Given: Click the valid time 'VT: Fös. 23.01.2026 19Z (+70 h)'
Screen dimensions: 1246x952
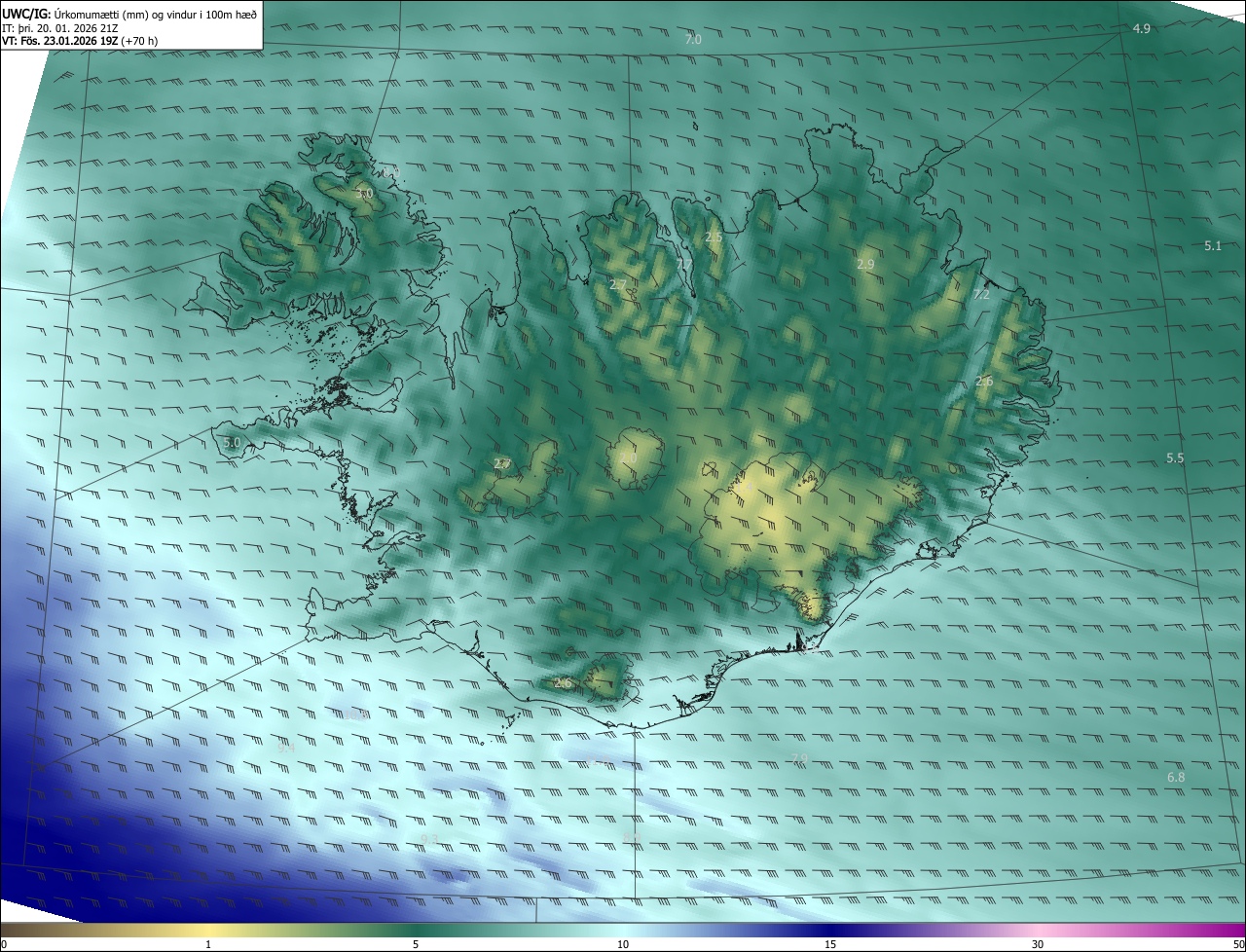Looking at the screenshot, I should coord(80,42).
